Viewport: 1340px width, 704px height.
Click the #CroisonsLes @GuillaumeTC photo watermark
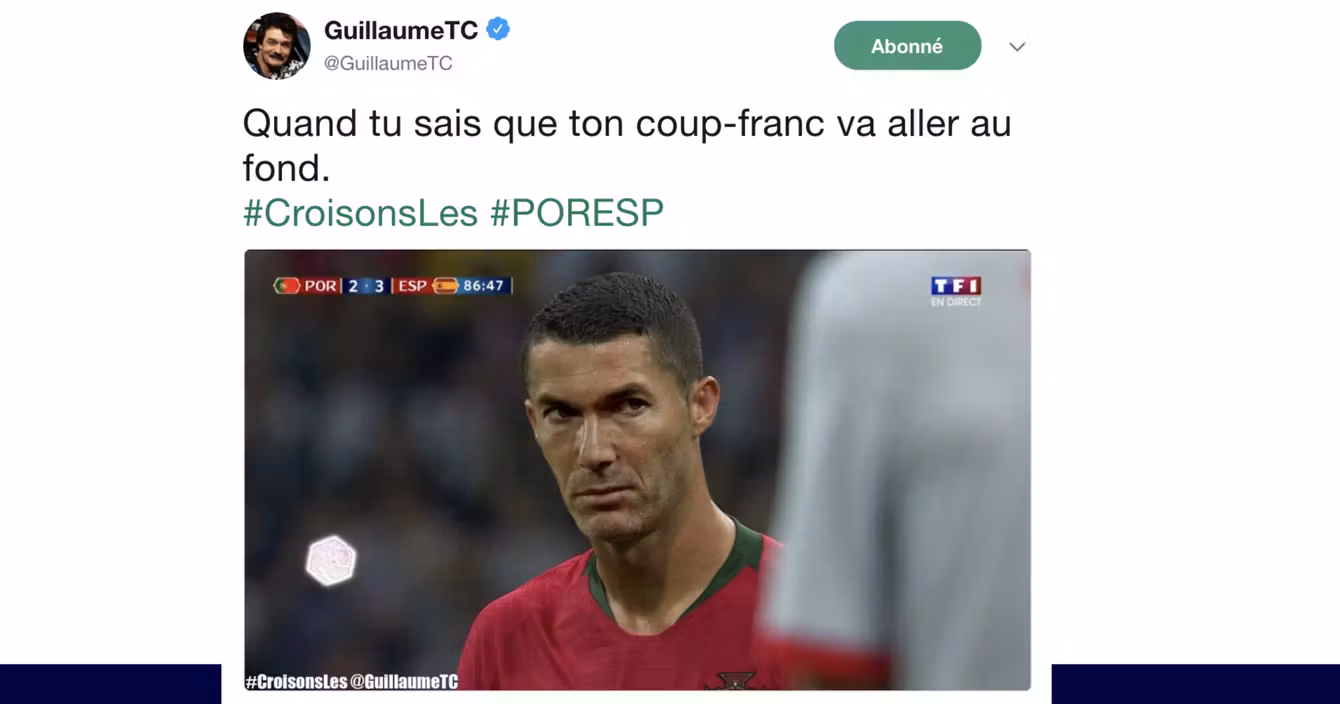point(352,681)
